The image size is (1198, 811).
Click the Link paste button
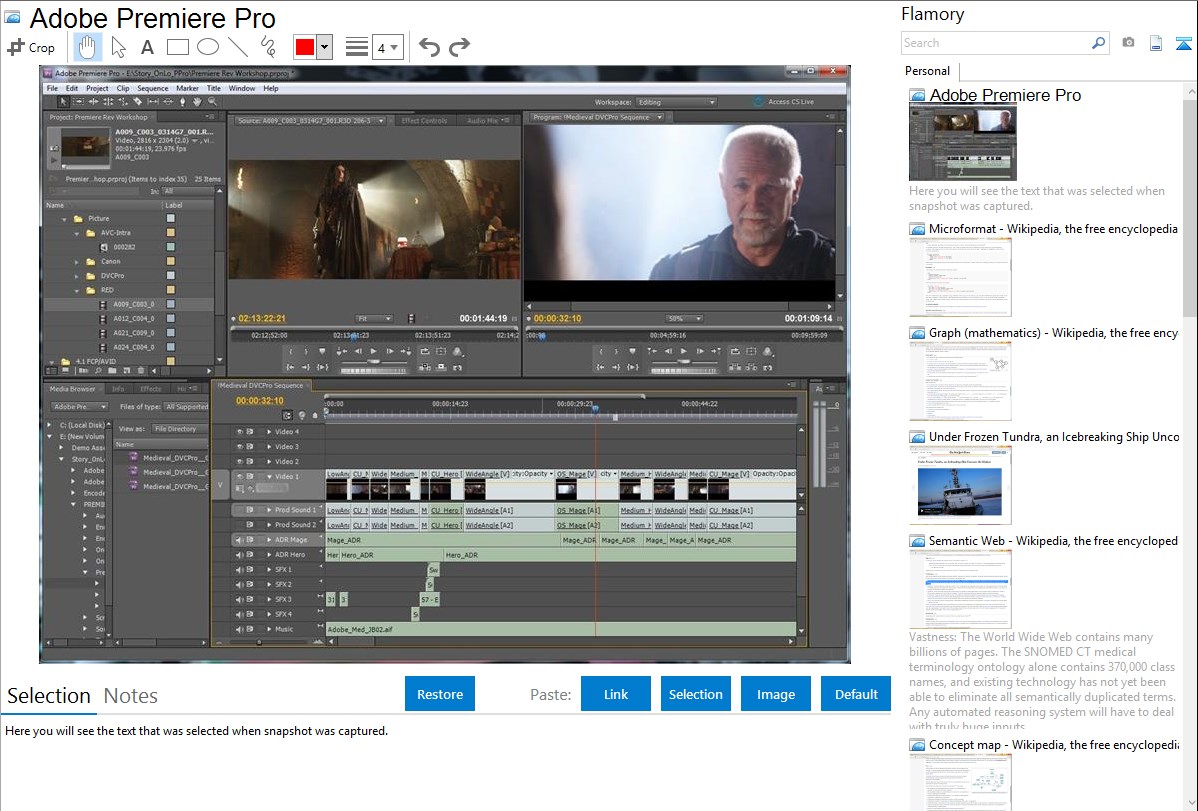tap(616, 694)
